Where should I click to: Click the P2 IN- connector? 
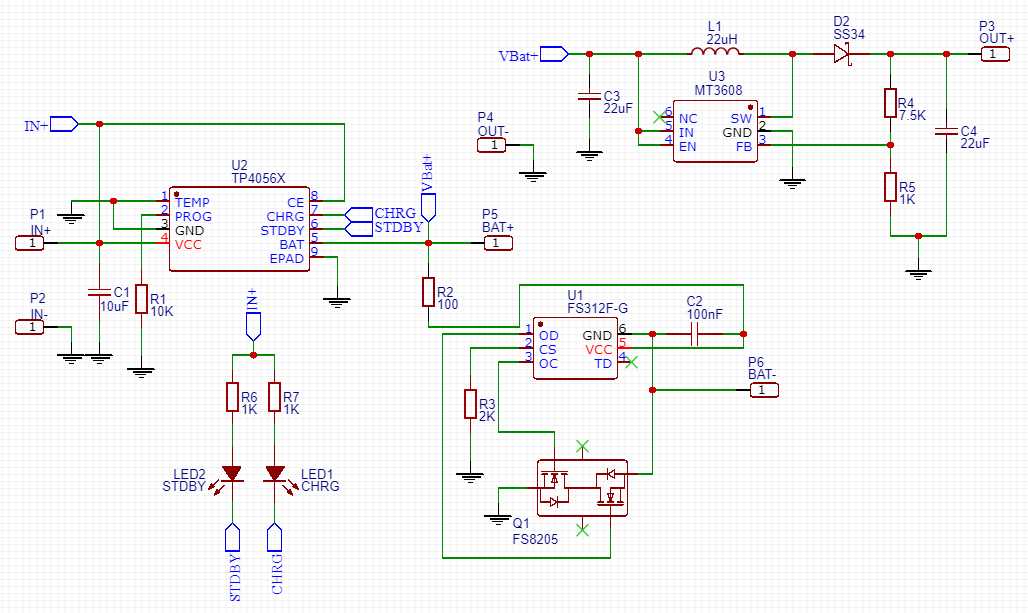30,327
